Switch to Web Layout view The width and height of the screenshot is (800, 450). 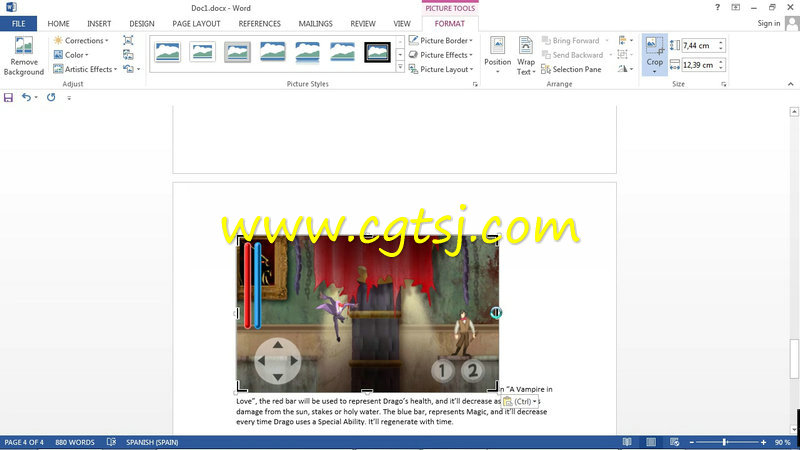click(674, 442)
